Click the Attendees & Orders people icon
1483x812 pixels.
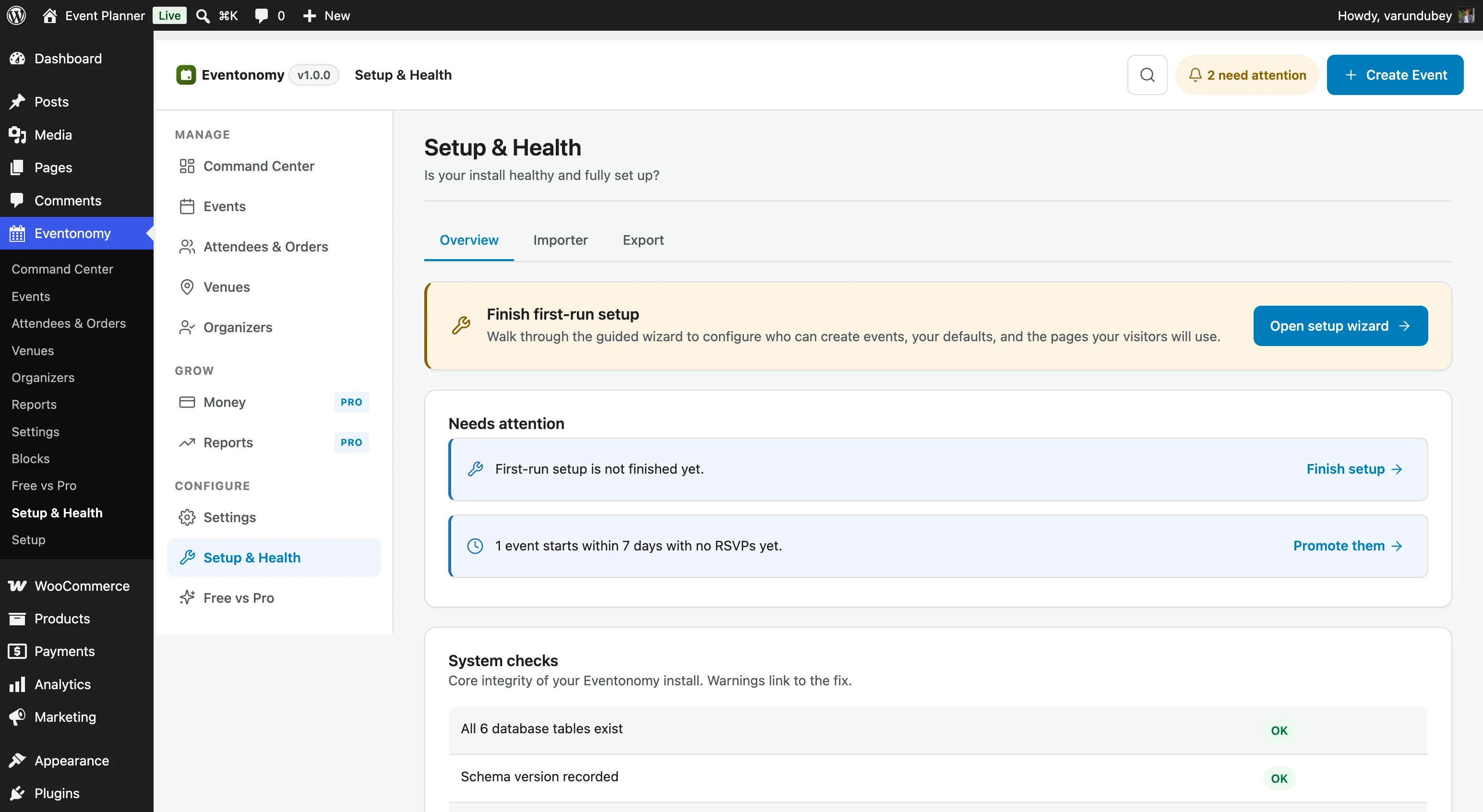[x=187, y=247]
